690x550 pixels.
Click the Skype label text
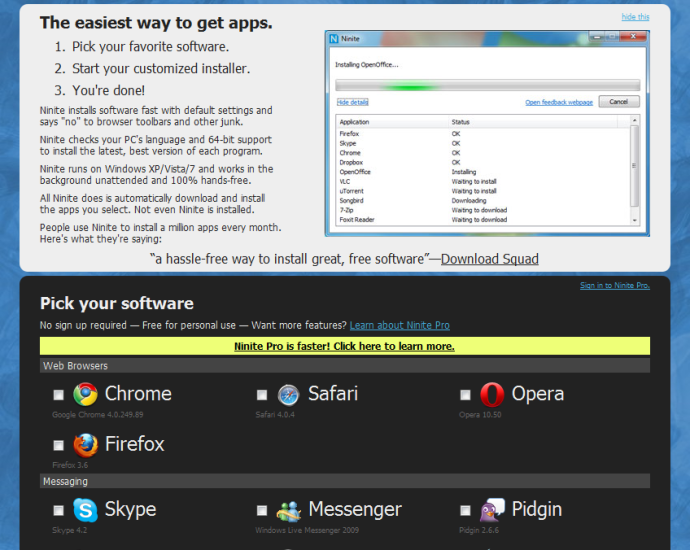pos(131,510)
